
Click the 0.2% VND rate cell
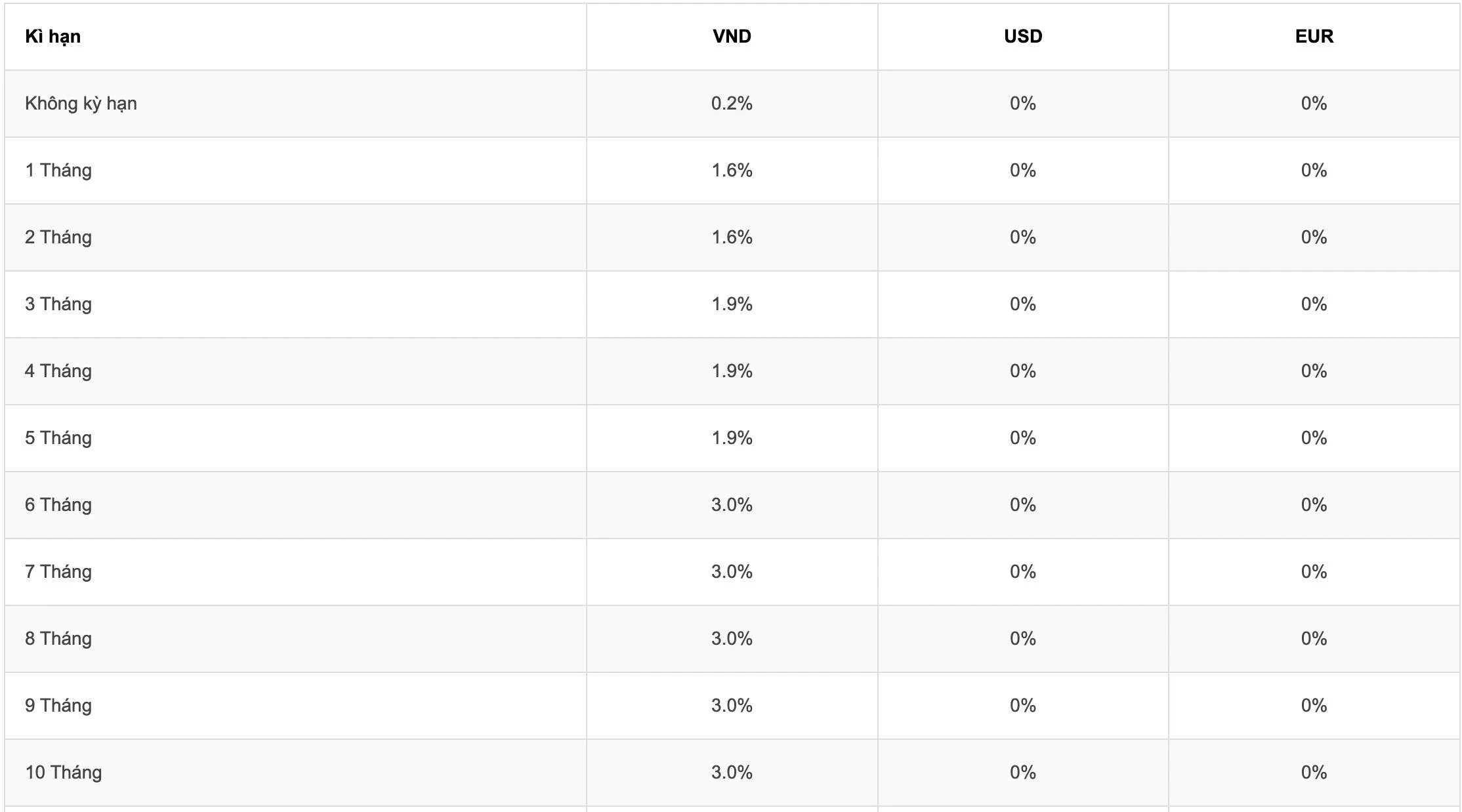point(732,104)
